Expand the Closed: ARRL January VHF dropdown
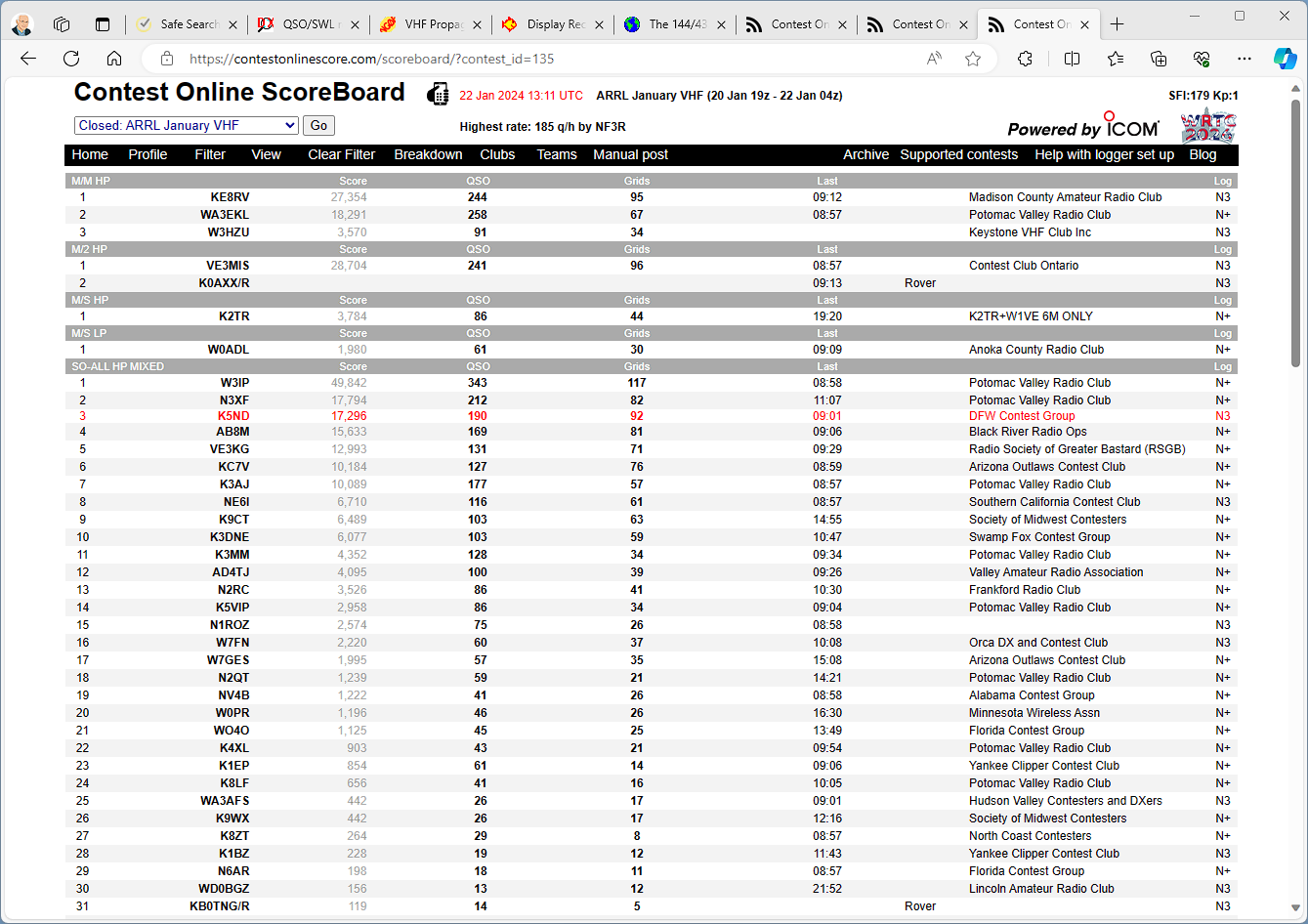 pos(187,125)
